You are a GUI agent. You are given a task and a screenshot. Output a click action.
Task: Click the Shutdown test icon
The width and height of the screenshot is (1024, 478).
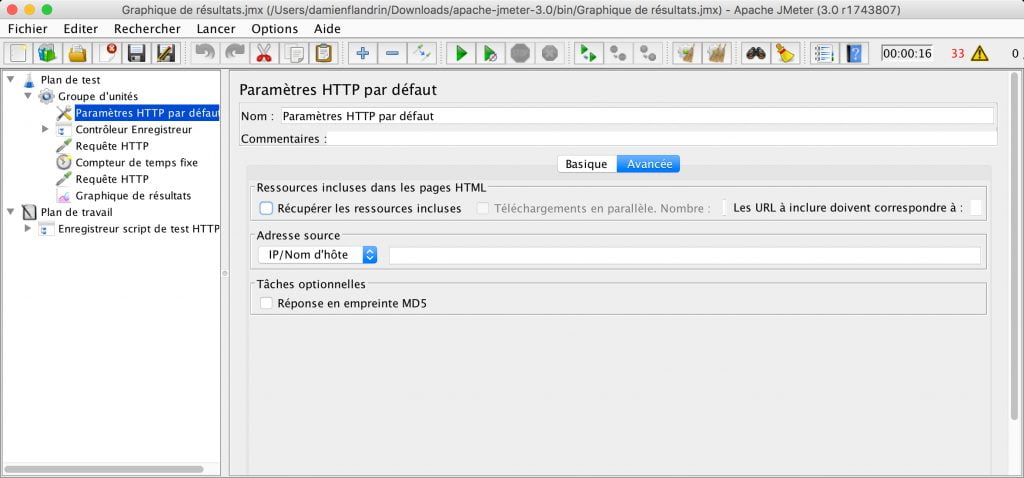pyautogui.click(x=550, y=53)
